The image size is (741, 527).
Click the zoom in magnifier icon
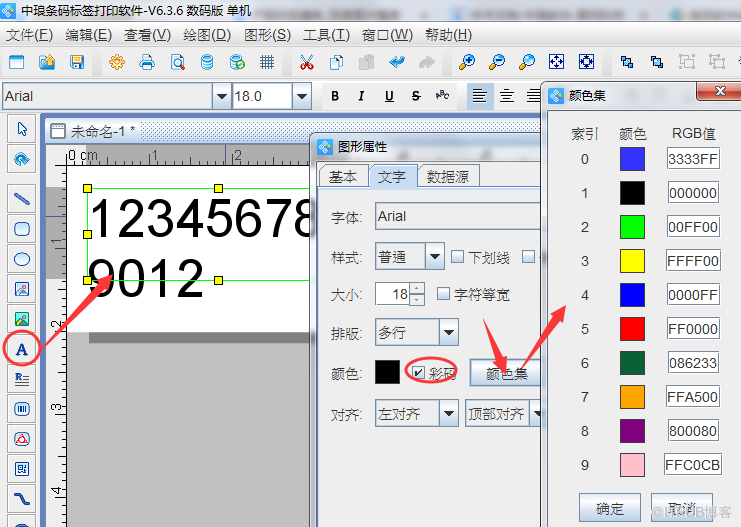coord(466,62)
